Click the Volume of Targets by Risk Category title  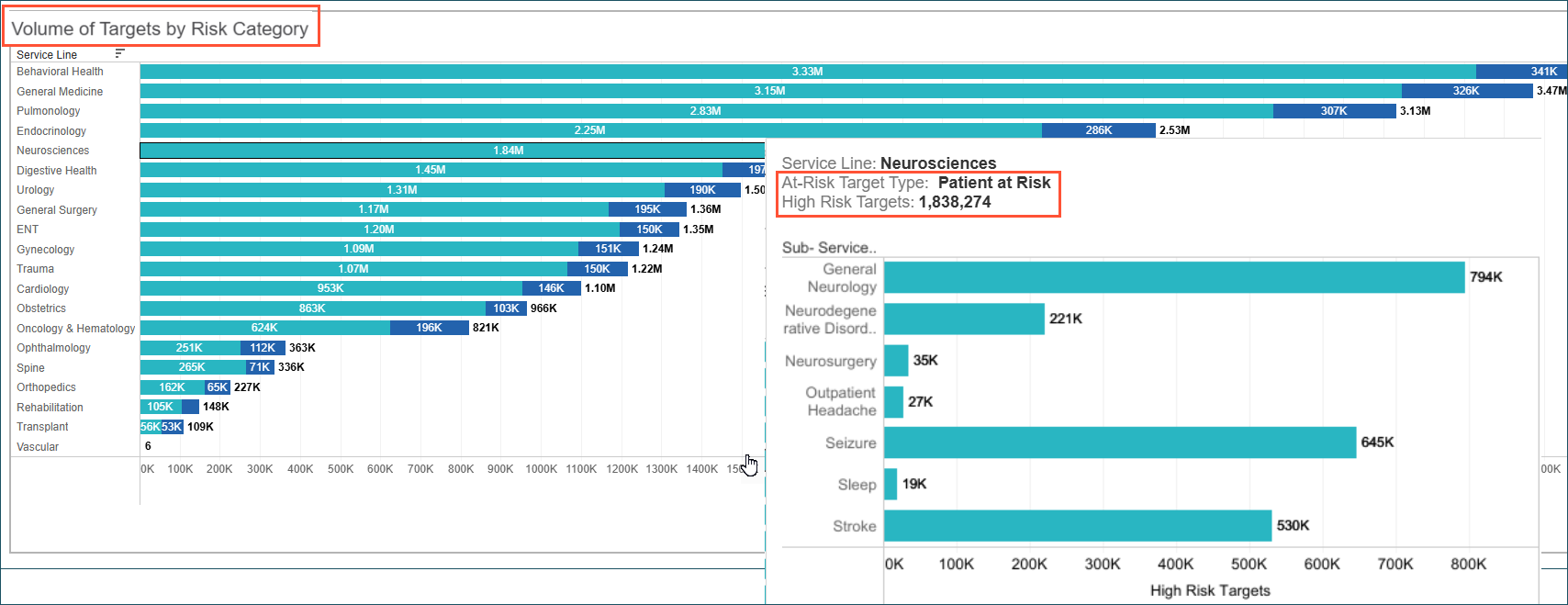pos(160,28)
